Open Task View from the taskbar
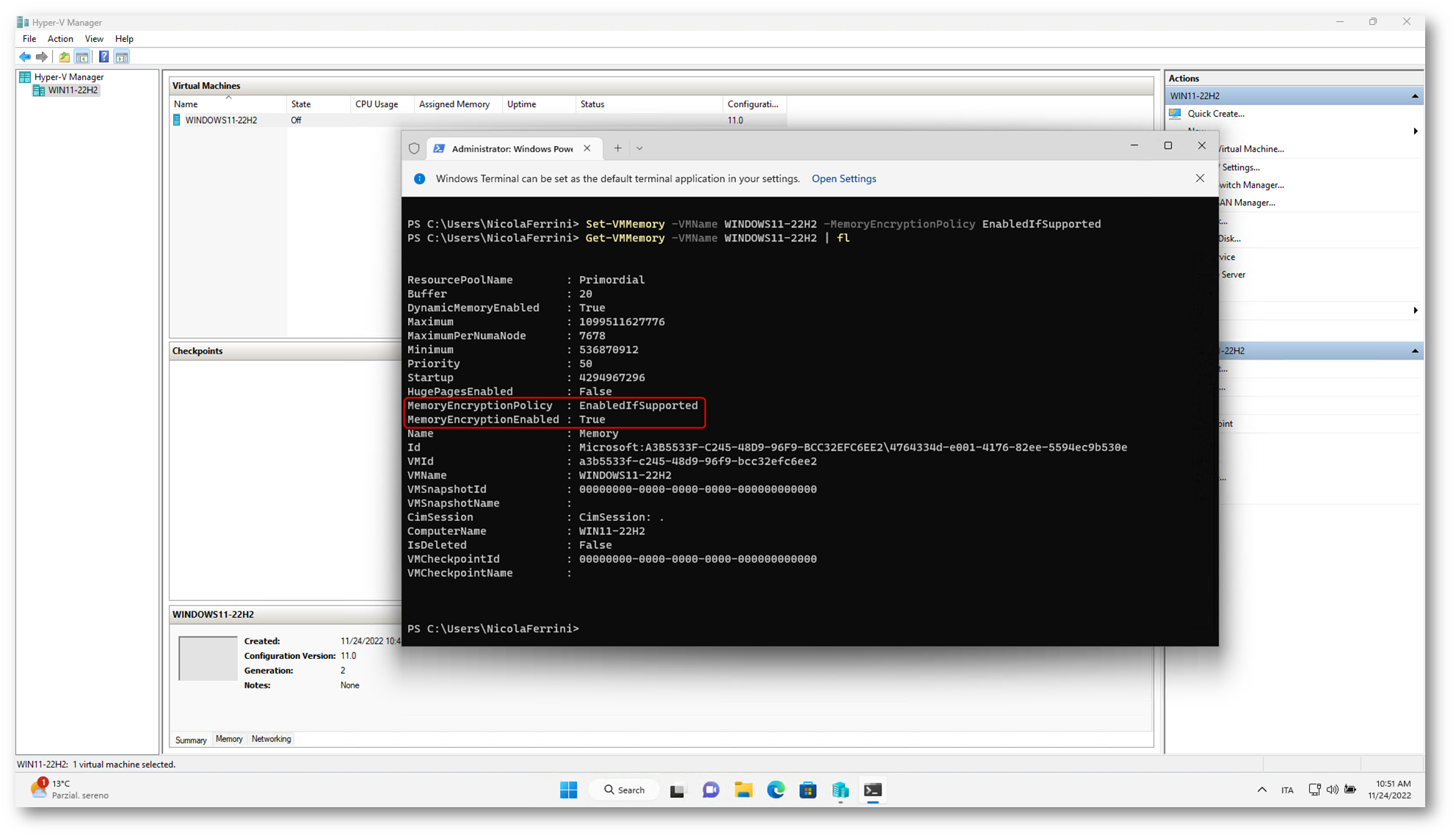This screenshot has height=838, width=1456. (x=677, y=790)
